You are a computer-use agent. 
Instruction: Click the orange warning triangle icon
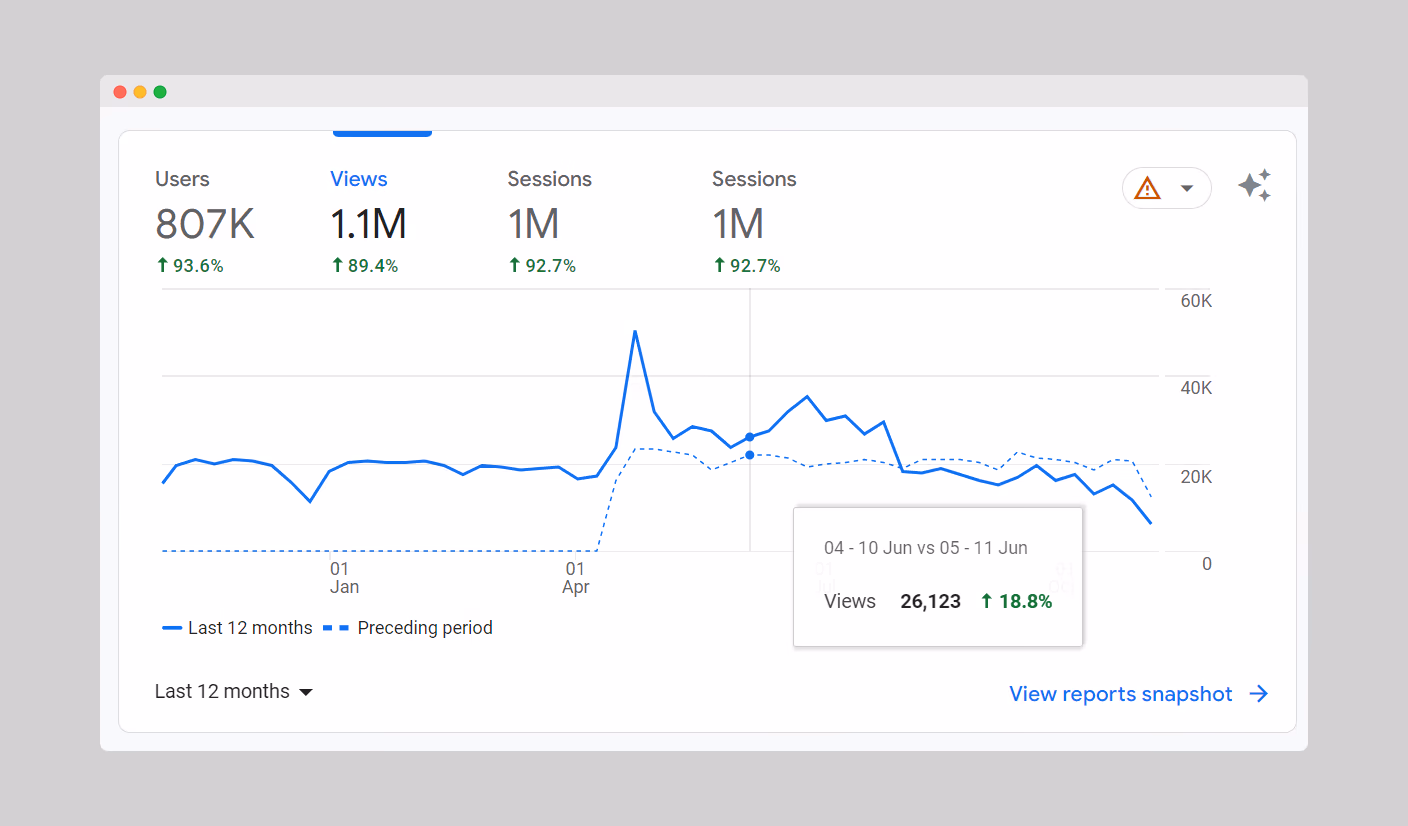pyautogui.click(x=1147, y=188)
